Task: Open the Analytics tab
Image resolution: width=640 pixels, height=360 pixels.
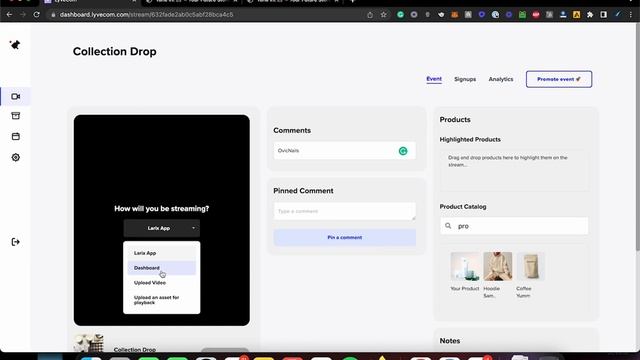Action: pyautogui.click(x=501, y=79)
